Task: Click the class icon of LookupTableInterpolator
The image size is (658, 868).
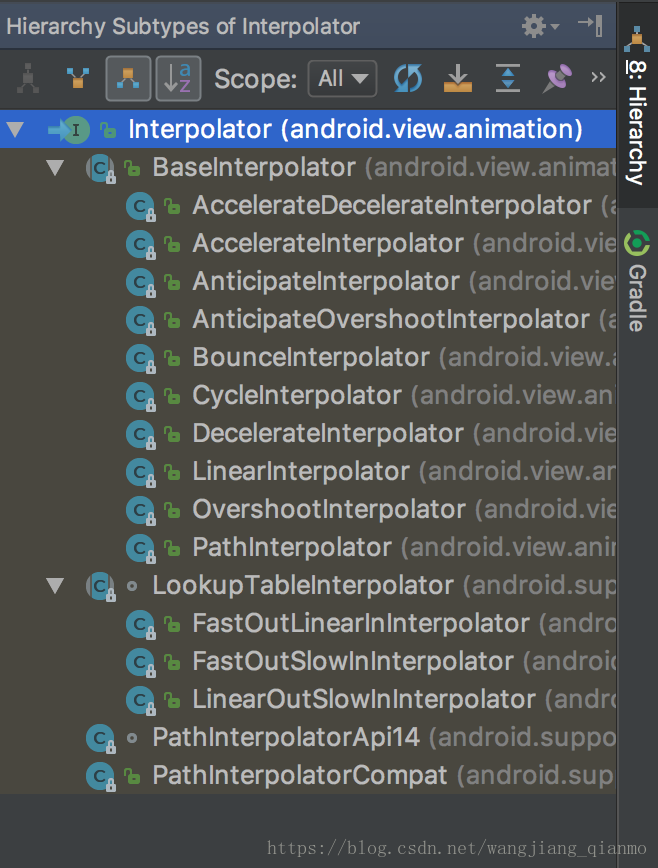Action: click(x=101, y=586)
